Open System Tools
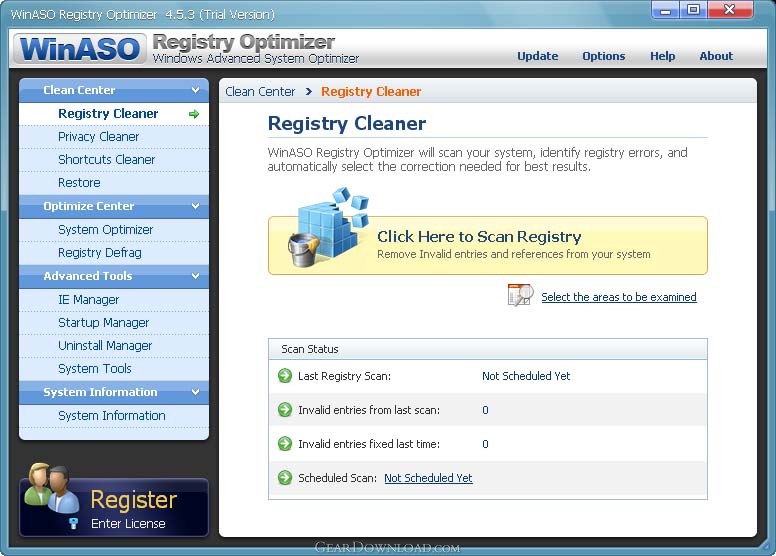The width and height of the screenshot is (776, 556). pyautogui.click(x=114, y=369)
